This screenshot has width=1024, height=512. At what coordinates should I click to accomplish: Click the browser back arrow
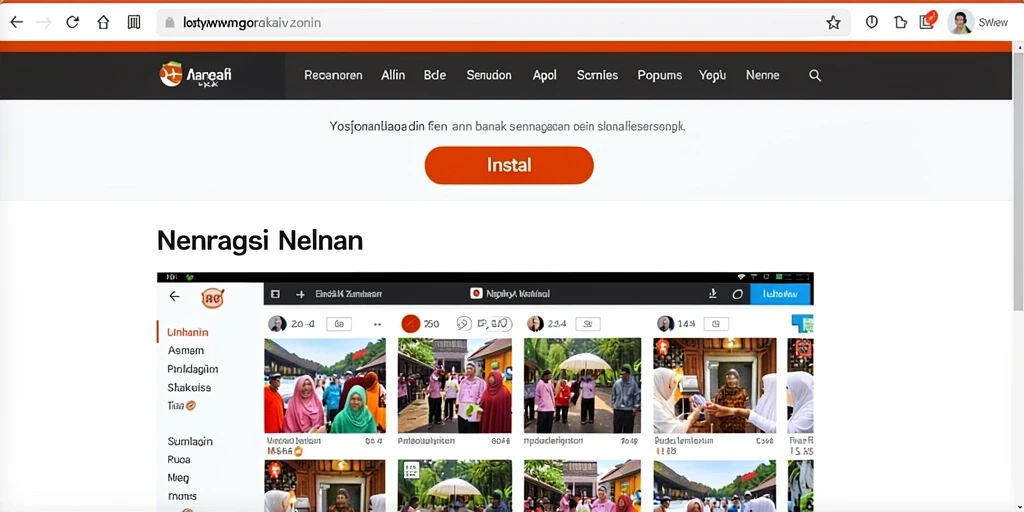pos(16,22)
